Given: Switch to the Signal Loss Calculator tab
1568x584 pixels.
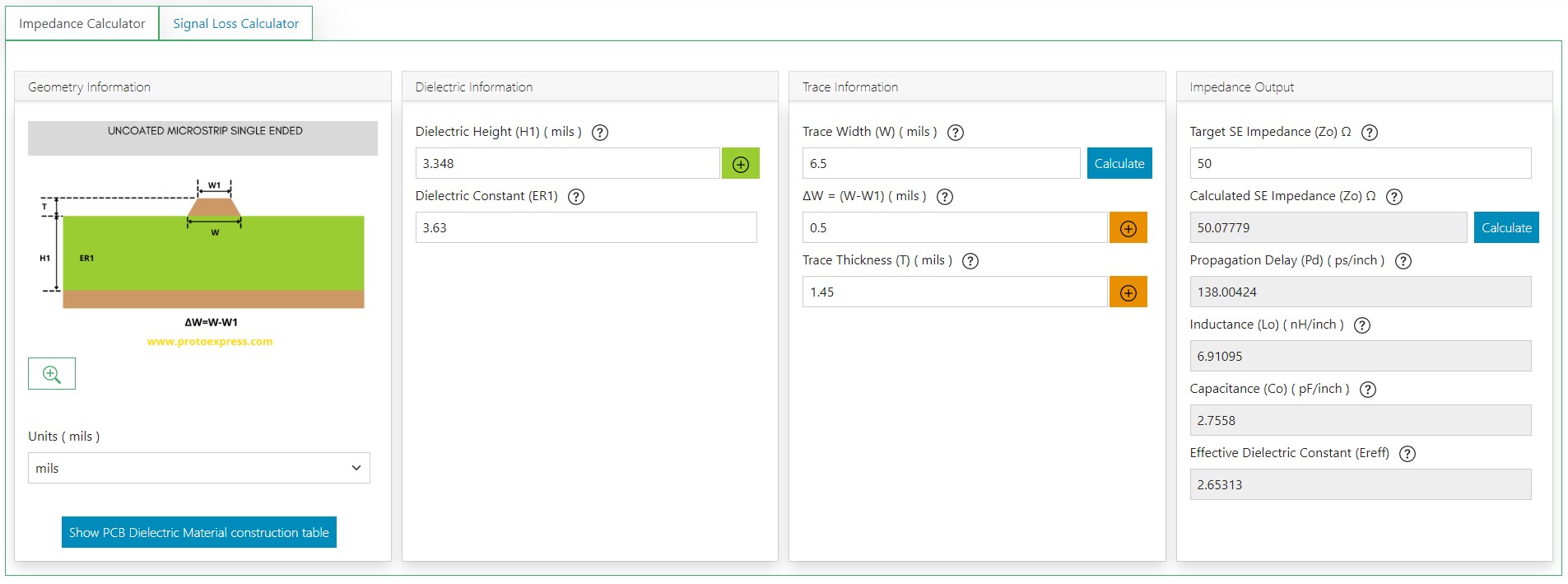Looking at the screenshot, I should (235, 24).
